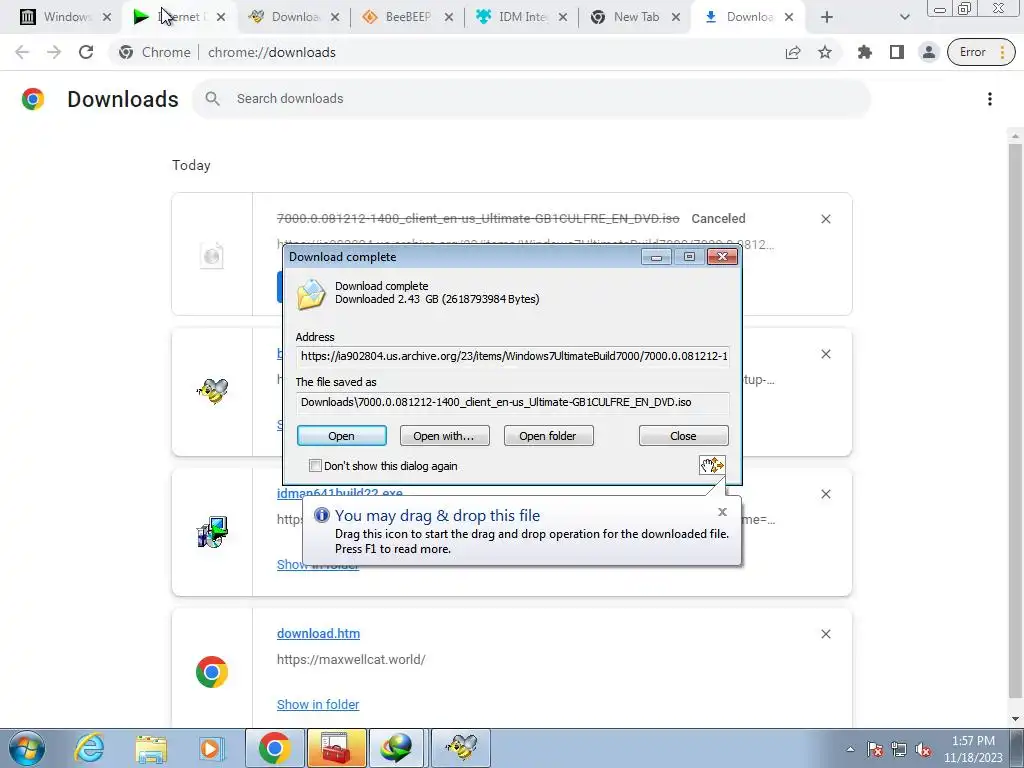Show download.htm in folder
This screenshot has width=1024, height=768.
tap(318, 705)
